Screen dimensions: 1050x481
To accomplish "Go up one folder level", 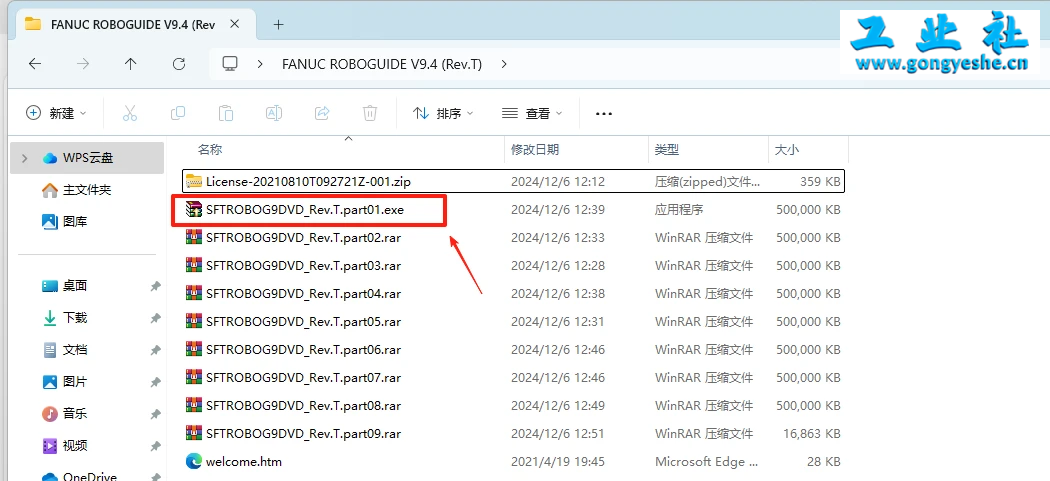I will pyautogui.click(x=131, y=64).
